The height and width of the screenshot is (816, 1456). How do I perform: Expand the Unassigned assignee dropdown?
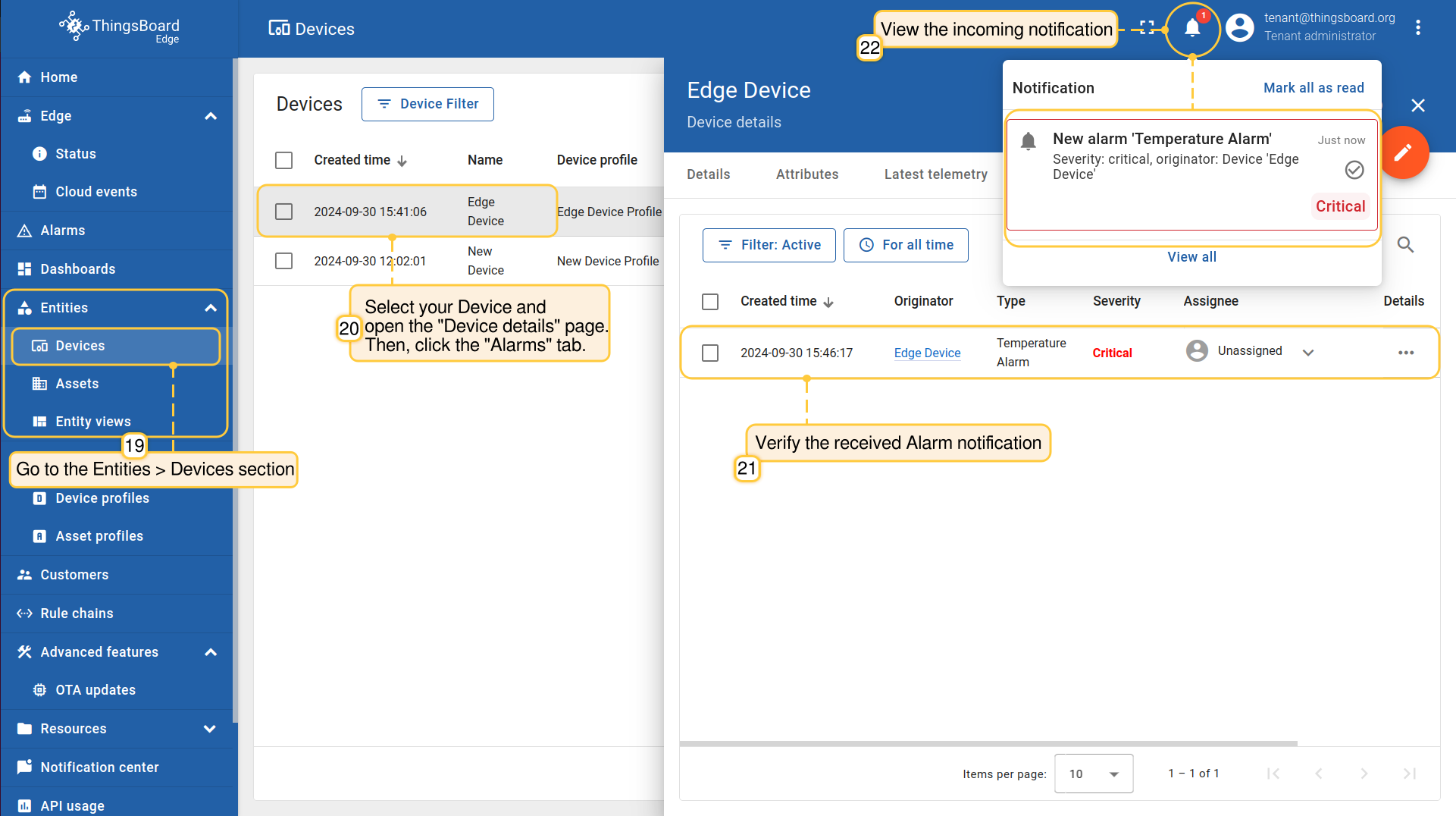pos(1307,353)
